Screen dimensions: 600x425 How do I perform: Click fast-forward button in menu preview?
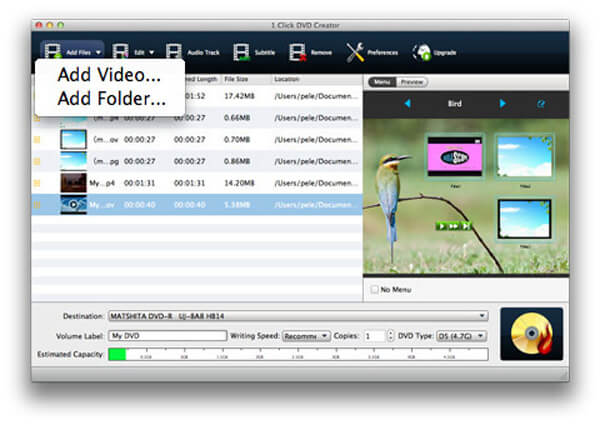453,226
